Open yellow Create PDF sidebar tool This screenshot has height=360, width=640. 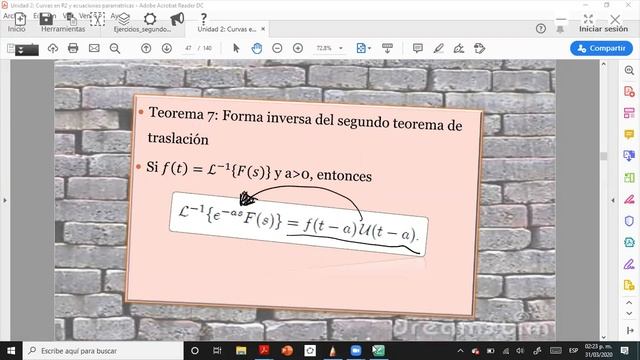click(629, 285)
